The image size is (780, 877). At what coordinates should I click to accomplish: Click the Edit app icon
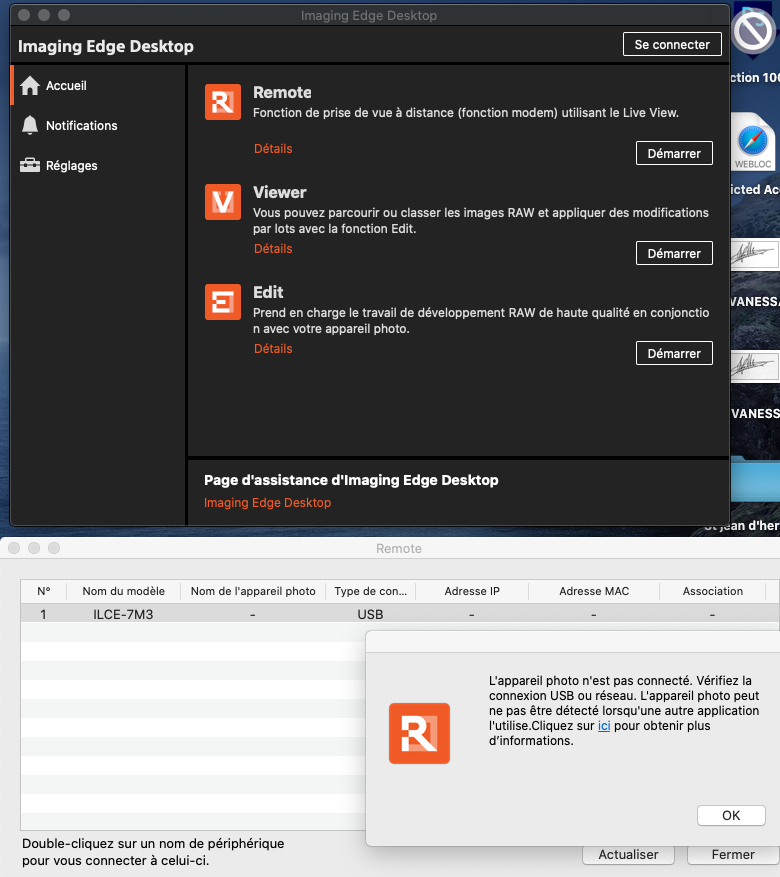click(x=223, y=302)
